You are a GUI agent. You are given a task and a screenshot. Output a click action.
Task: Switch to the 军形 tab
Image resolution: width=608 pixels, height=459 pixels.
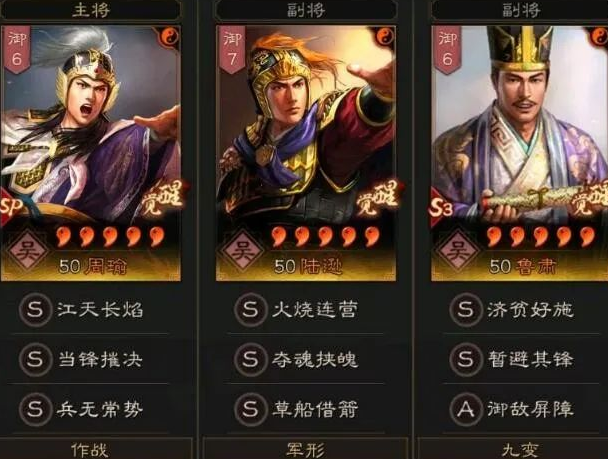[306, 449]
